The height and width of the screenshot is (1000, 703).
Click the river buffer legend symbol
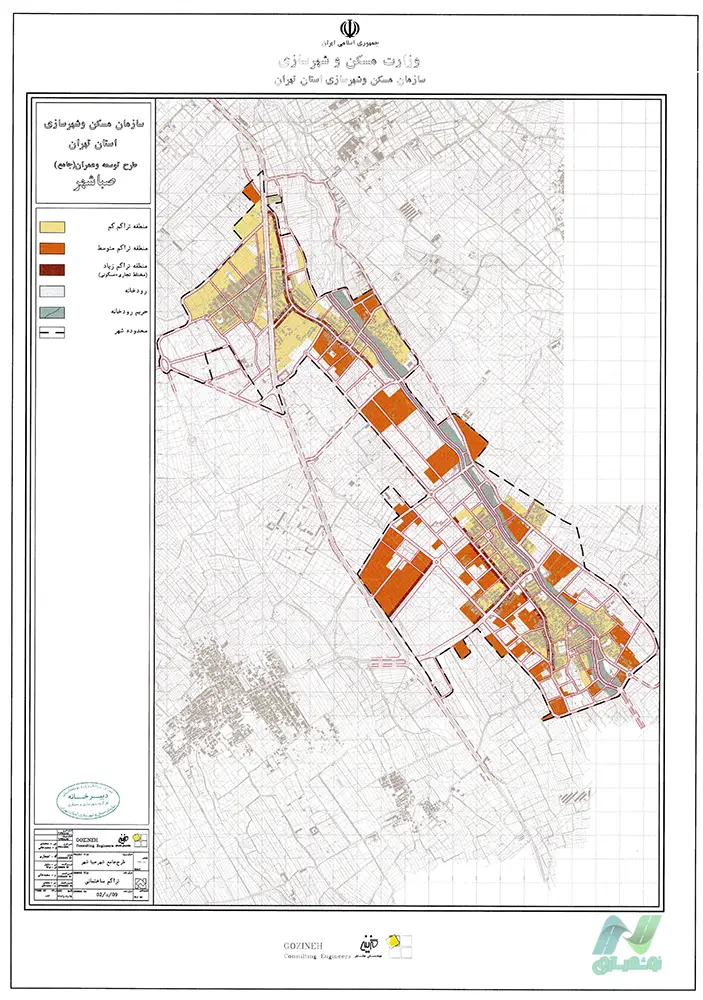(x=53, y=313)
